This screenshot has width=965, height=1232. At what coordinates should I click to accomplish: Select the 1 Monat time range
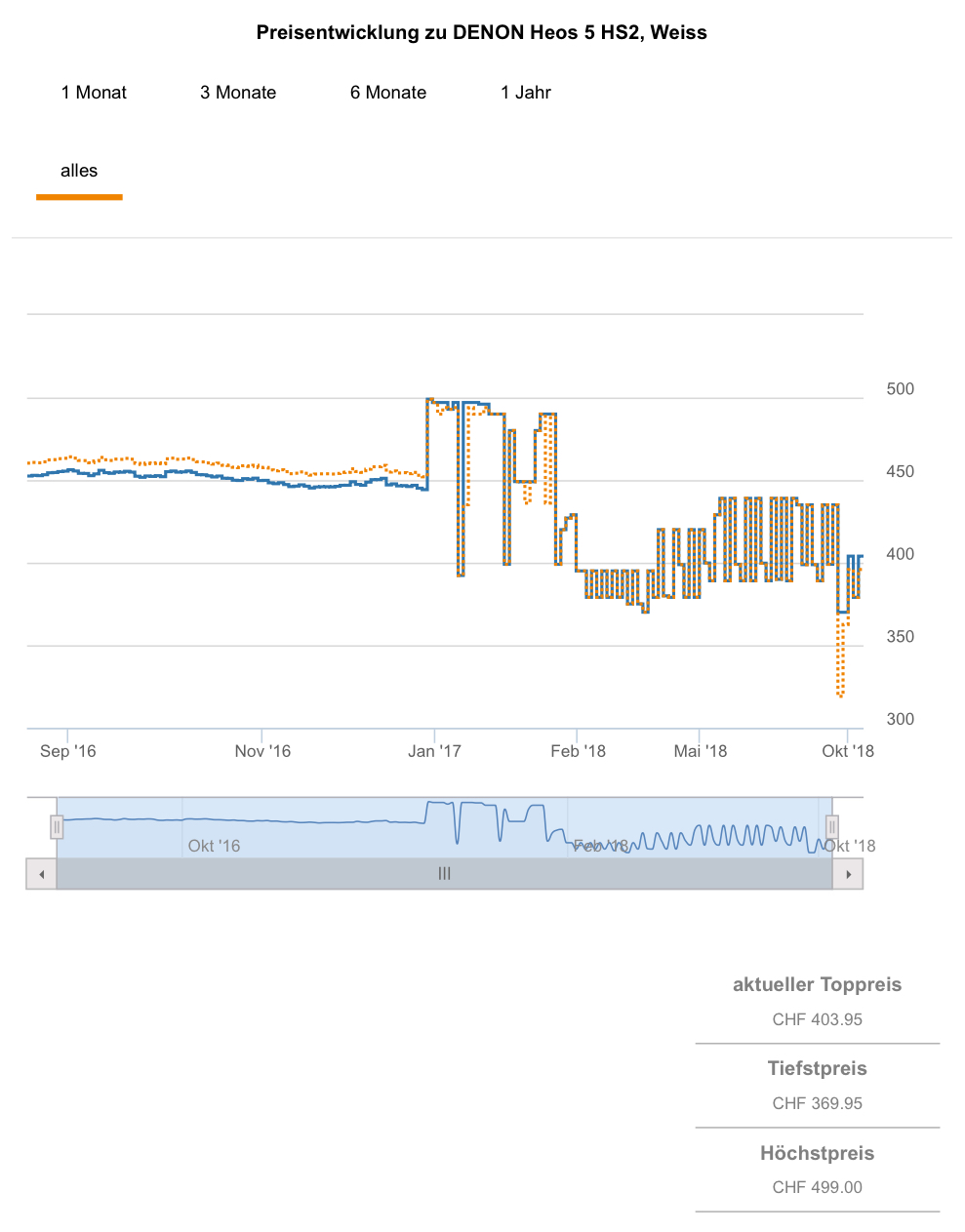click(x=94, y=93)
